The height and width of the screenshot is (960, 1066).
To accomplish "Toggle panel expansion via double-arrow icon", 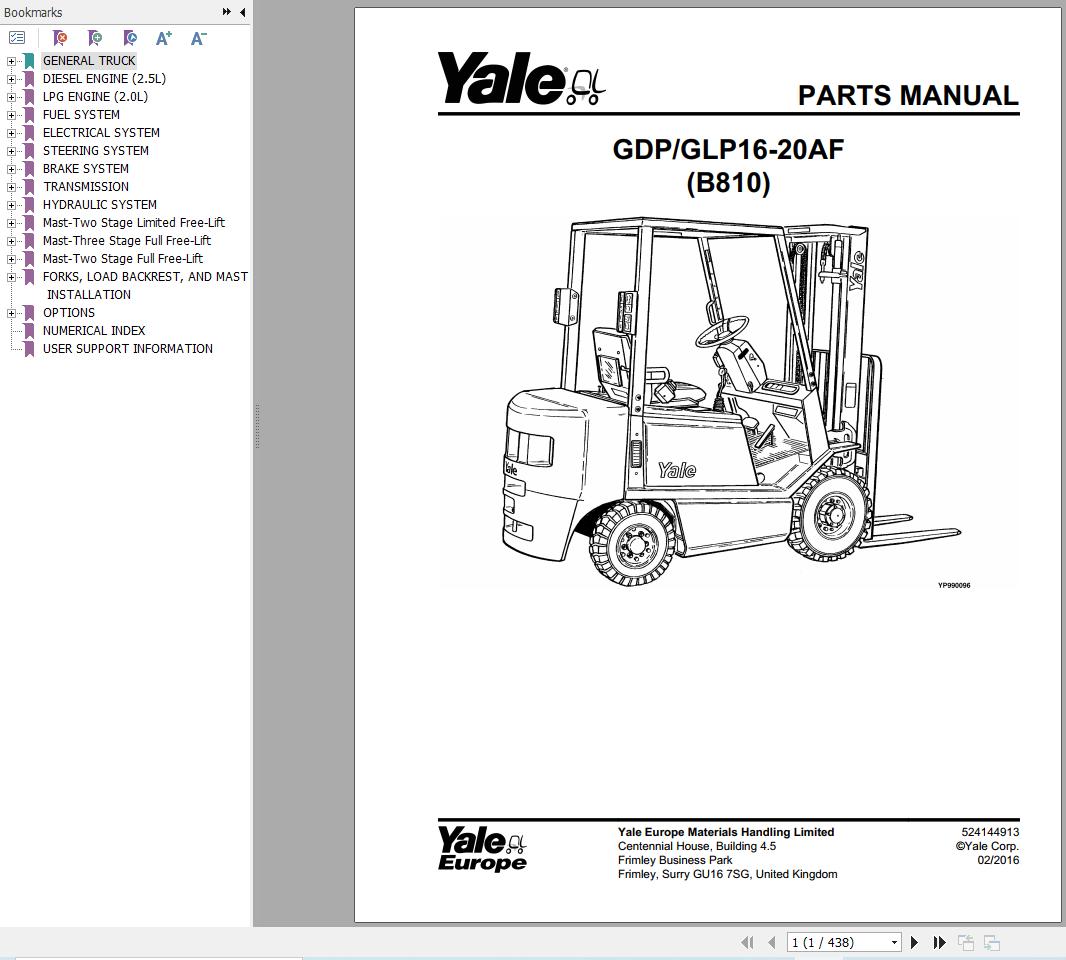I will pos(226,12).
